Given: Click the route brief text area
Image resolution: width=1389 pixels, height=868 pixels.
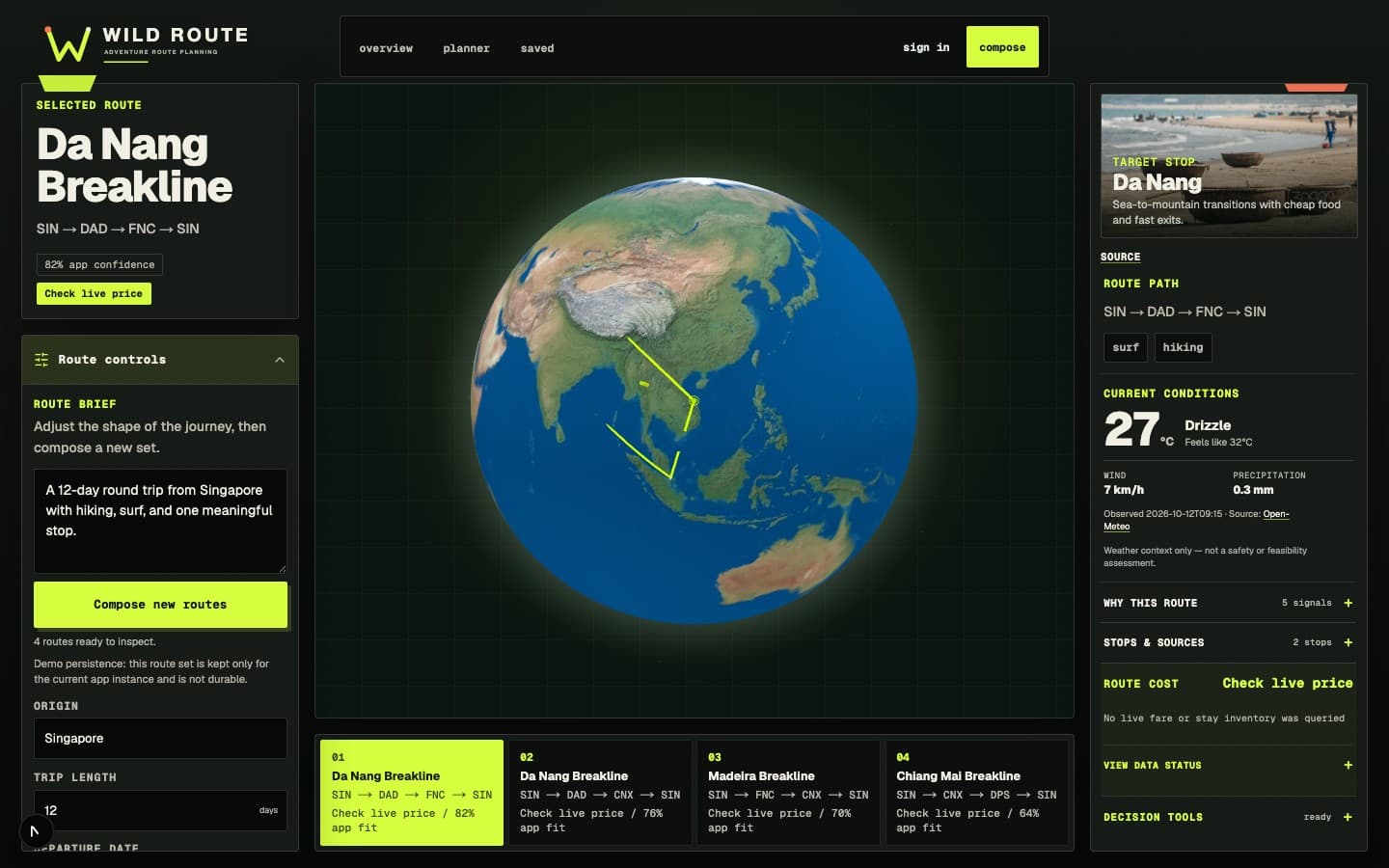Looking at the screenshot, I should coord(160,521).
